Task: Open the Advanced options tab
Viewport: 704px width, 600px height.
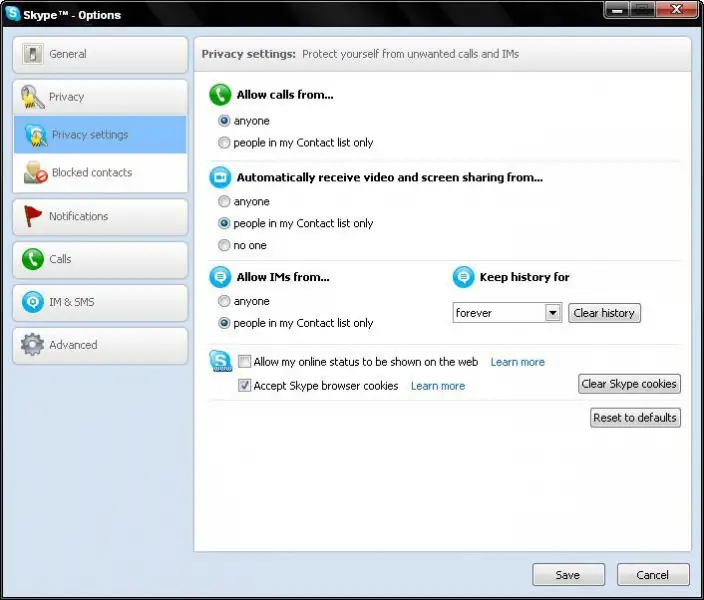Action: coord(100,345)
